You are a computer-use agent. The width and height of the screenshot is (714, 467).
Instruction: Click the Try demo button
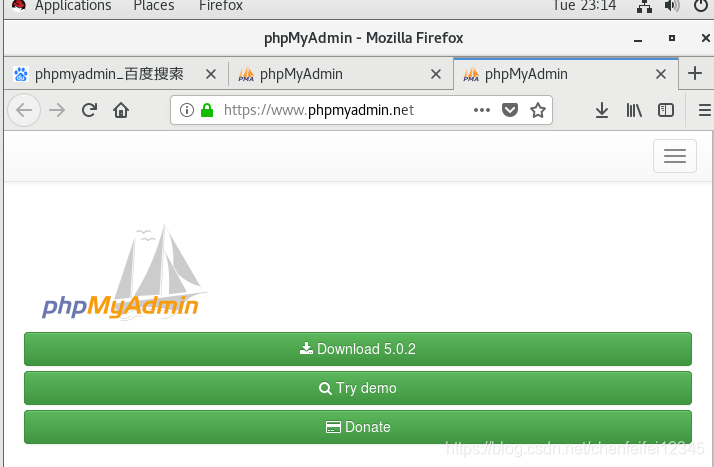tap(358, 388)
